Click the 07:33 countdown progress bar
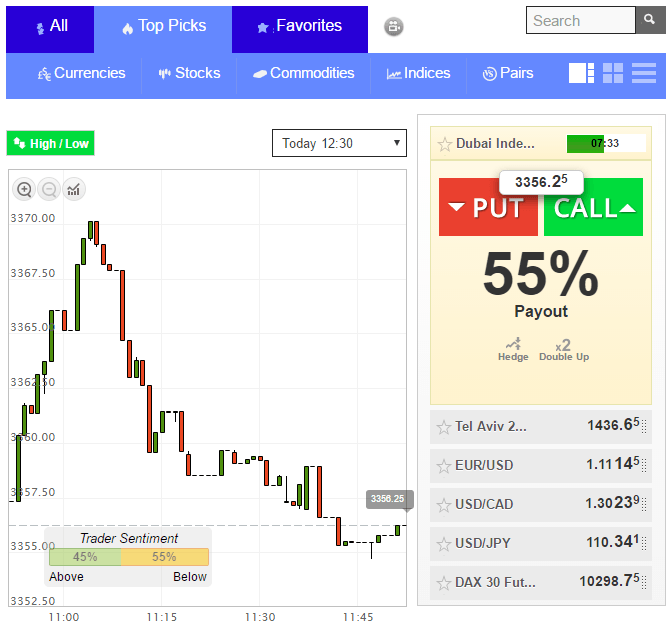672x629 pixels. coord(606,144)
